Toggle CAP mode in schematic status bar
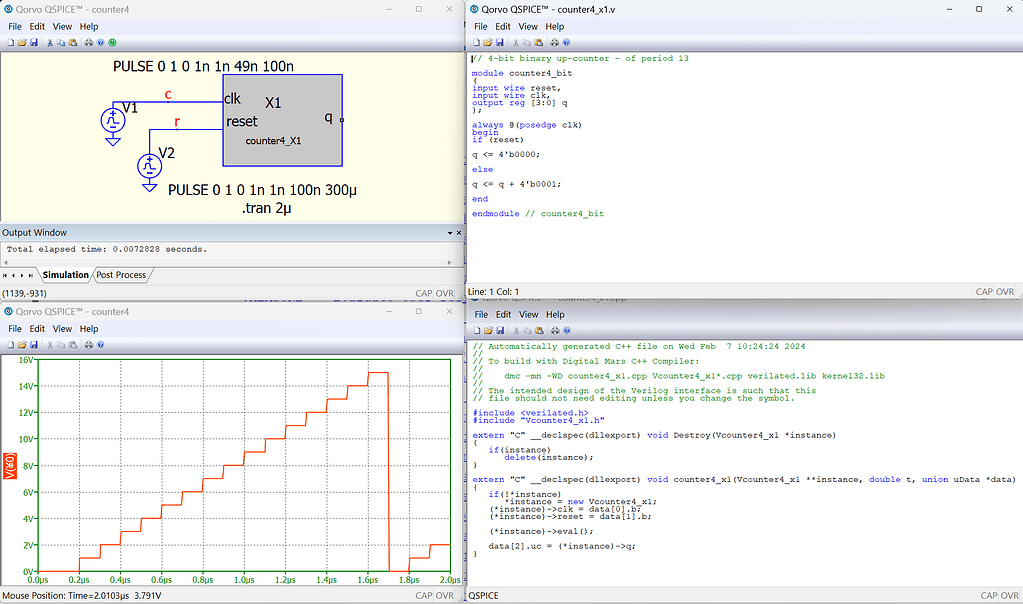The height and width of the screenshot is (604, 1023). click(424, 292)
